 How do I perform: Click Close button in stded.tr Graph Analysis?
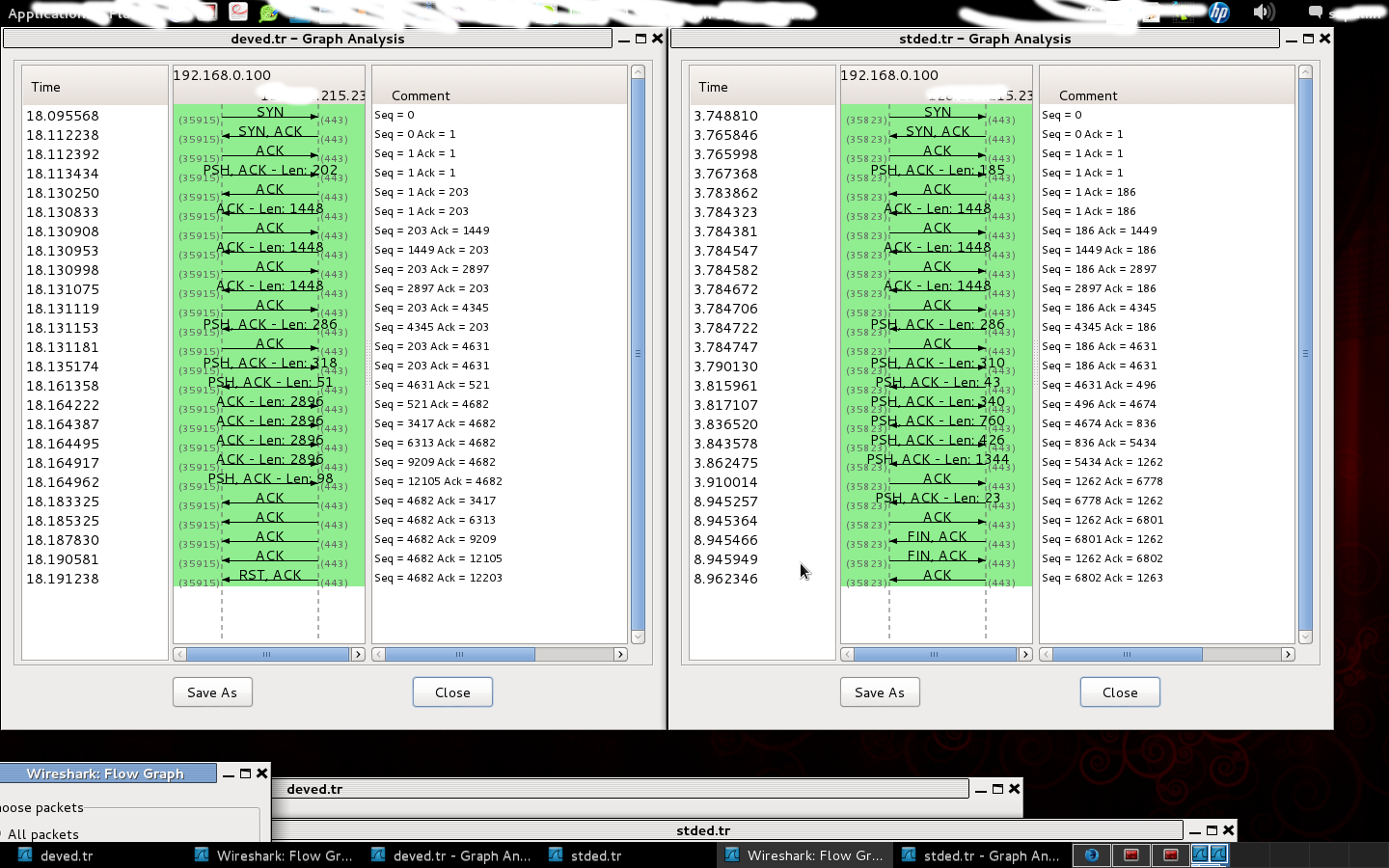tap(1120, 692)
